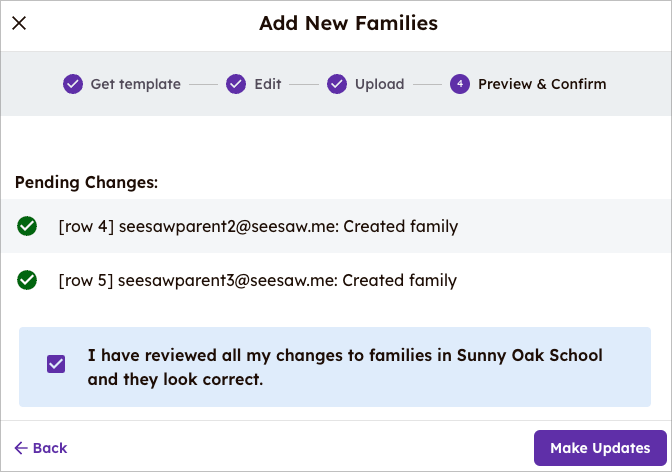Click the Upload step checkmark icon

(x=337, y=84)
